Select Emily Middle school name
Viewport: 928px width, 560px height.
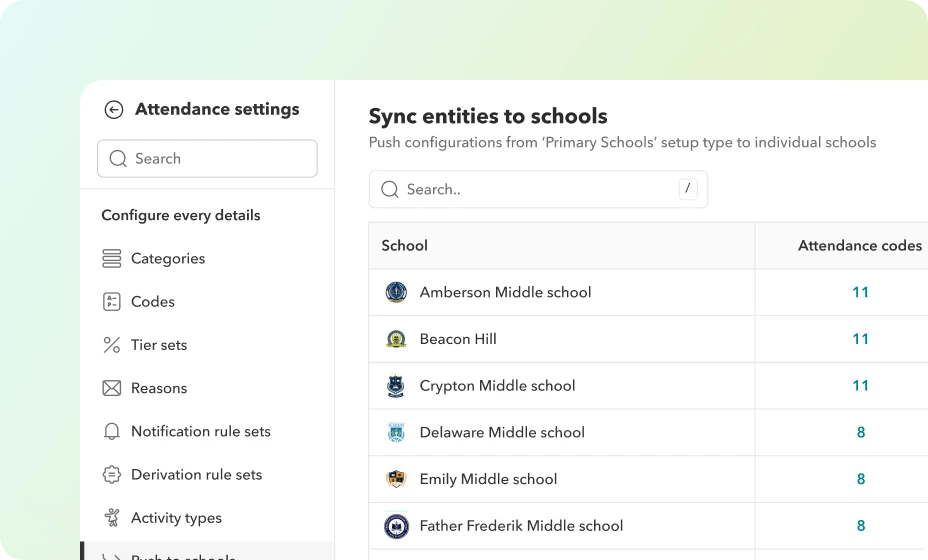pyautogui.click(x=488, y=479)
